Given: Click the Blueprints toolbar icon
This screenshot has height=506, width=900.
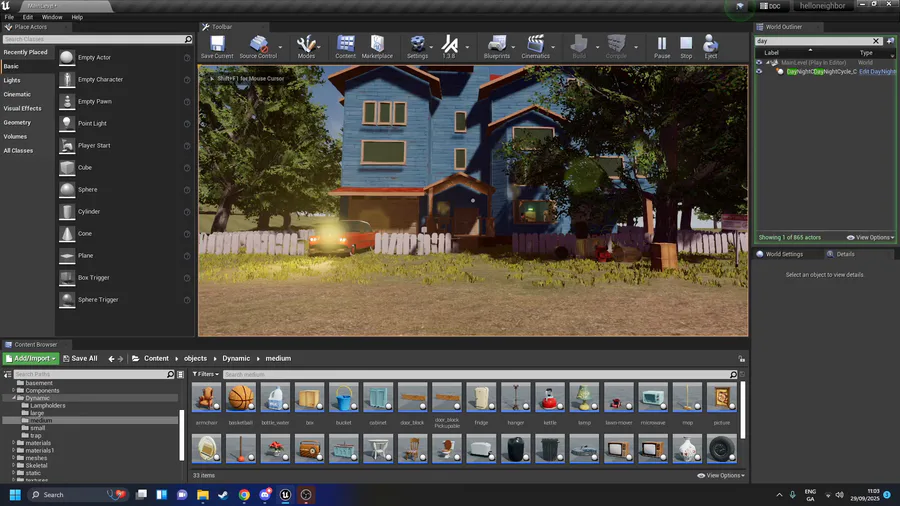Looking at the screenshot, I should 496,47.
